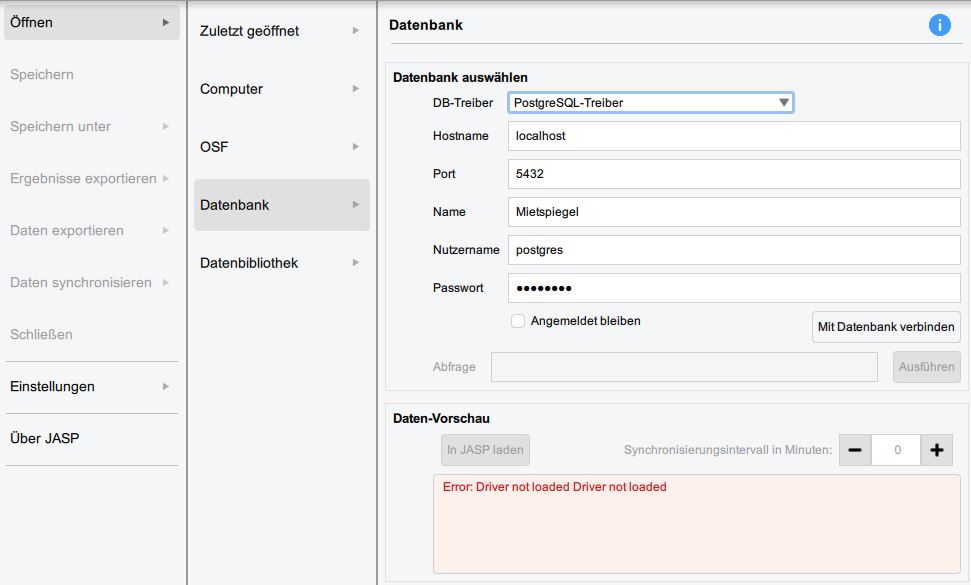
Task: Open the Öffnen menu item
Action: click(x=90, y=21)
